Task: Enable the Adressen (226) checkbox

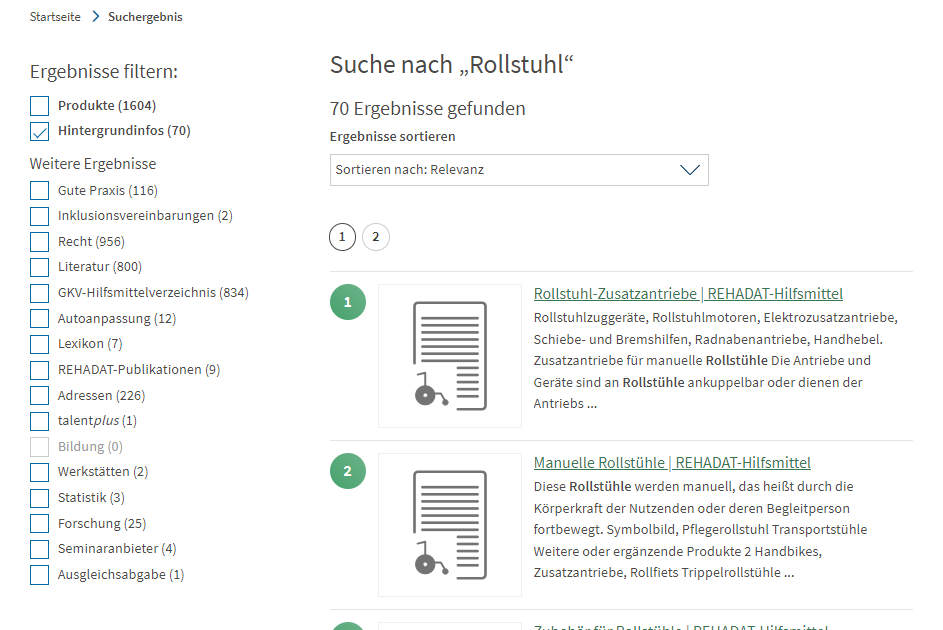Action: pos(40,396)
